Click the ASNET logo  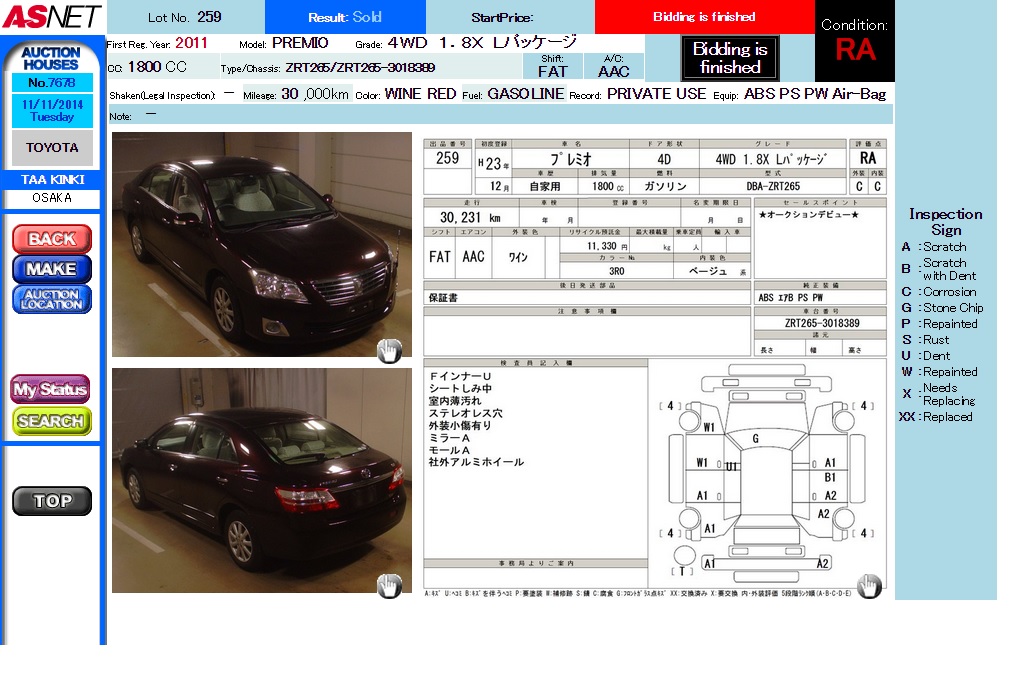coord(52,16)
